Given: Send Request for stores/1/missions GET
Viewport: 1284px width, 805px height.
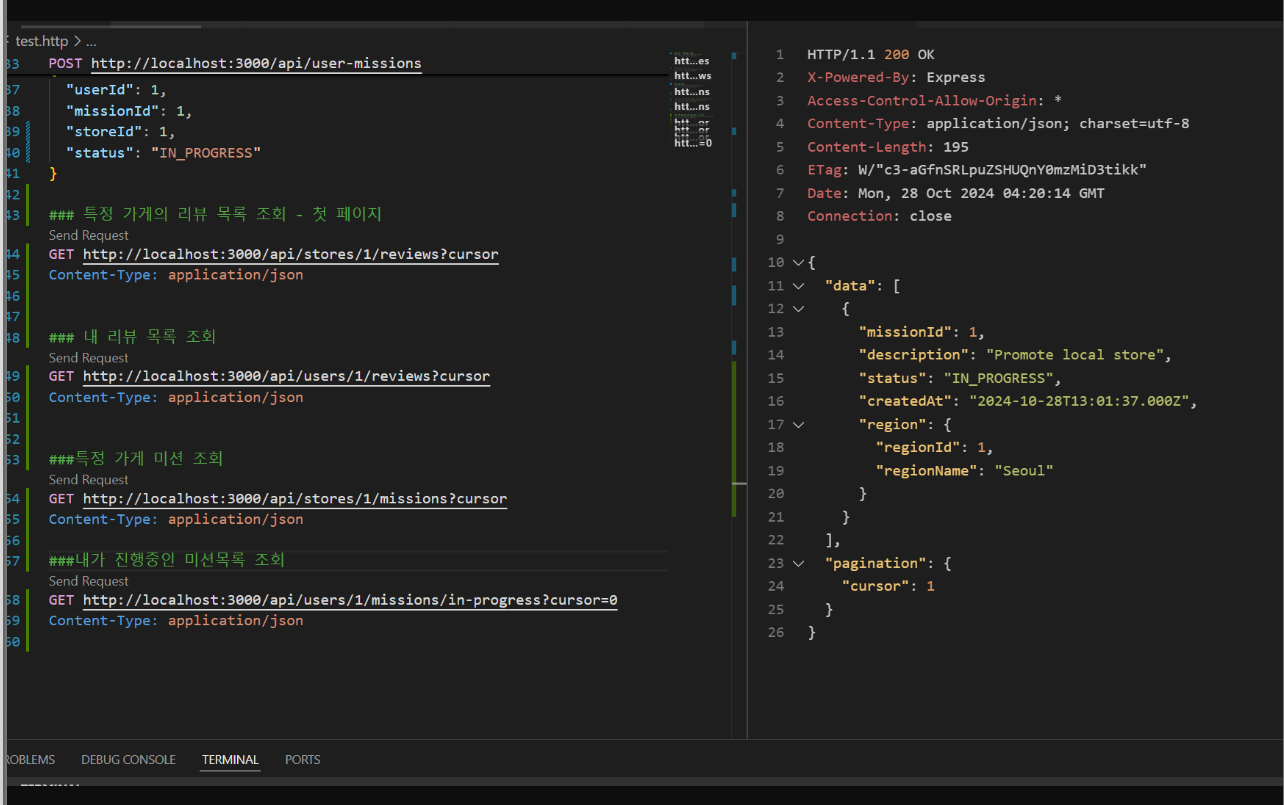Looking at the screenshot, I should [x=89, y=480].
